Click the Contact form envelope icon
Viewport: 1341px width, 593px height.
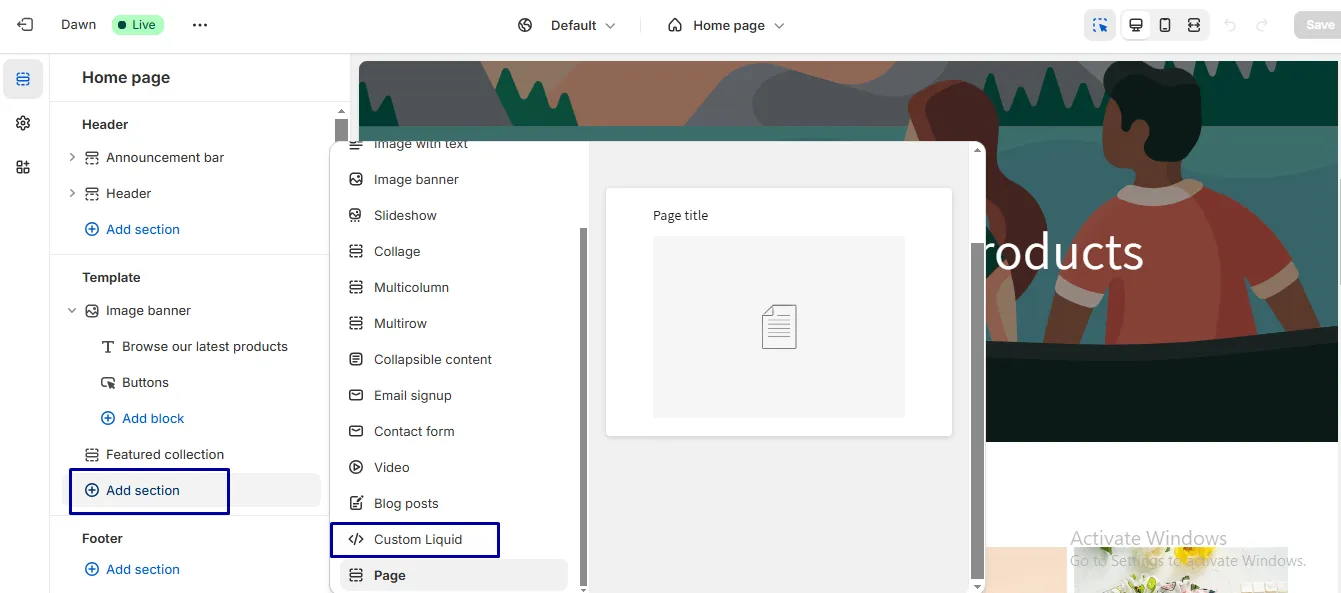tap(355, 431)
